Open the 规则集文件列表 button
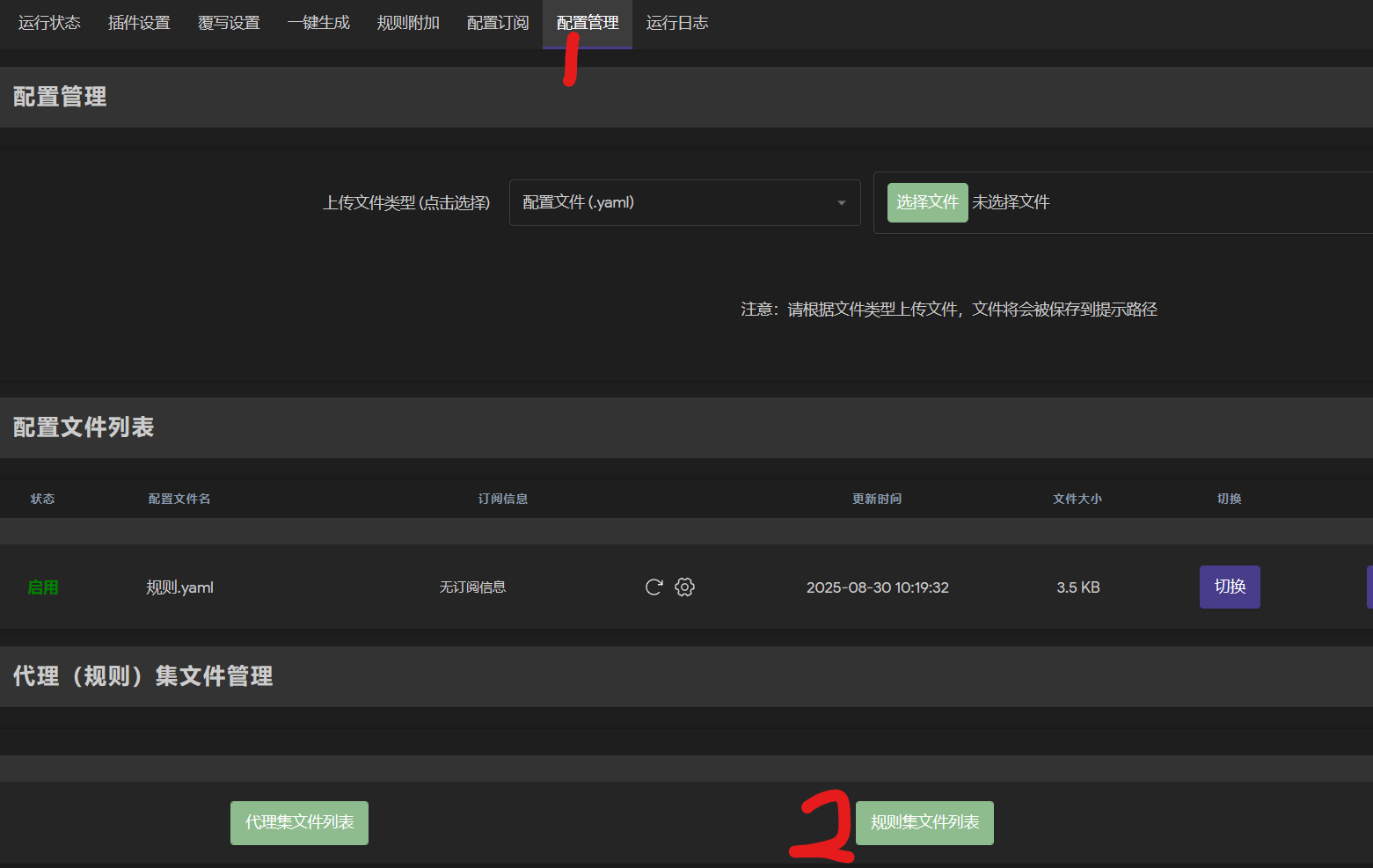 [924, 823]
